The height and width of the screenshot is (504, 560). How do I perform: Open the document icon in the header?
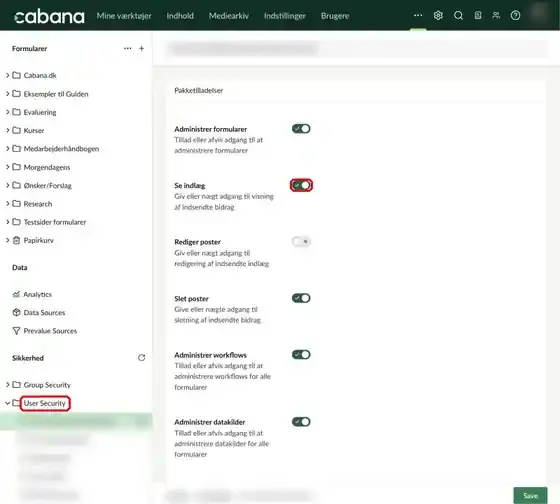click(478, 15)
